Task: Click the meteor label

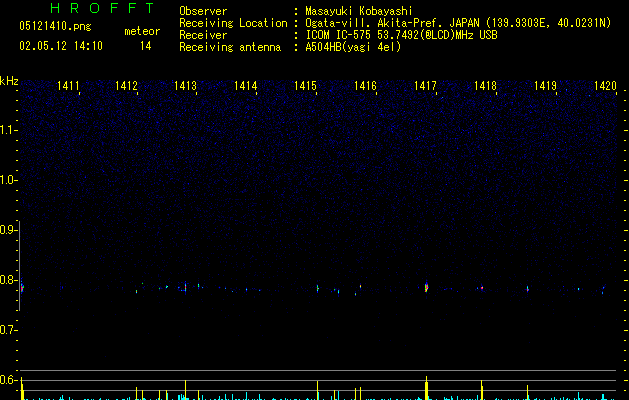Action: coord(142,31)
